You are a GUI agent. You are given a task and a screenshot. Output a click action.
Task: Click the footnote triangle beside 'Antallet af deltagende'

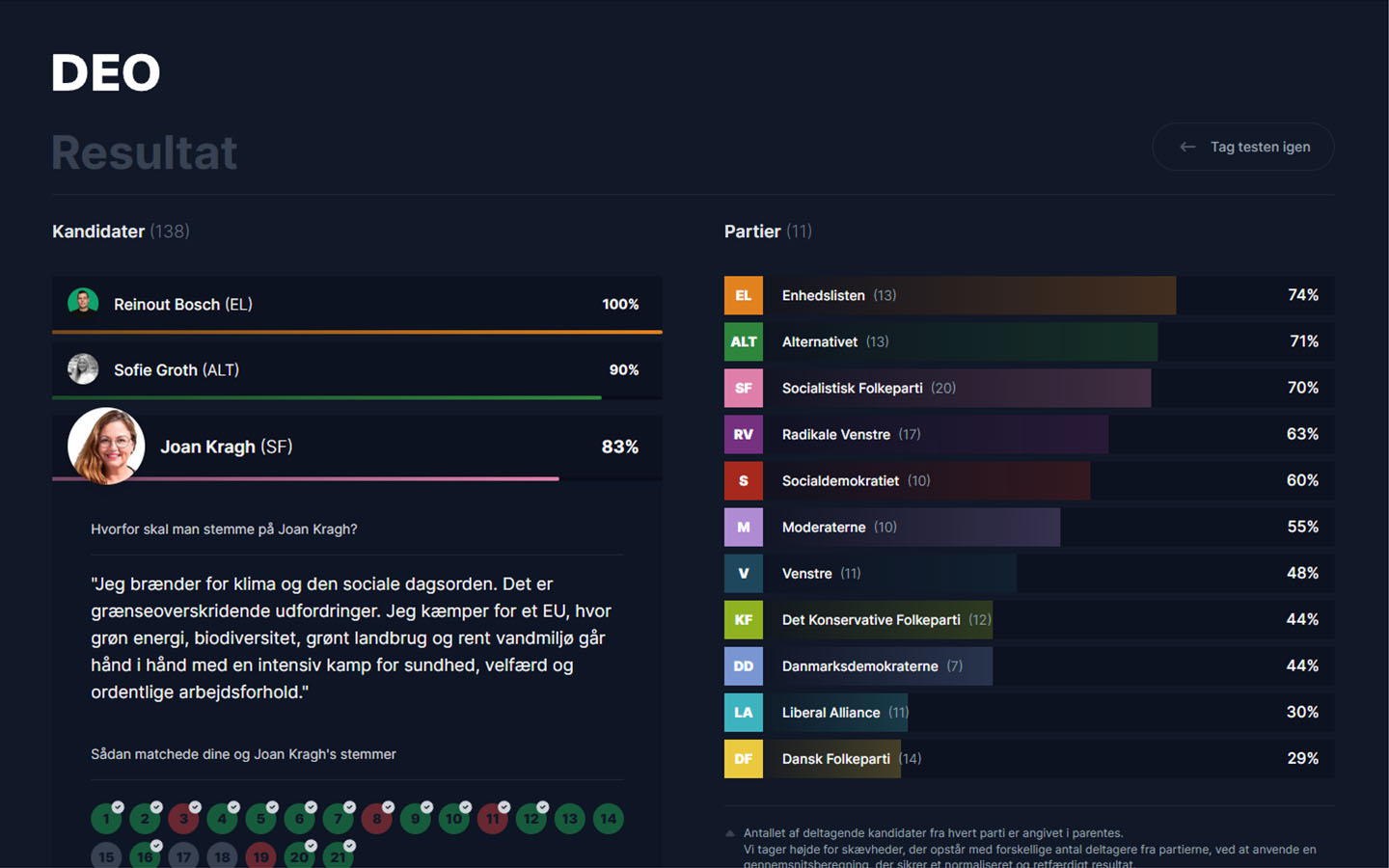730,833
